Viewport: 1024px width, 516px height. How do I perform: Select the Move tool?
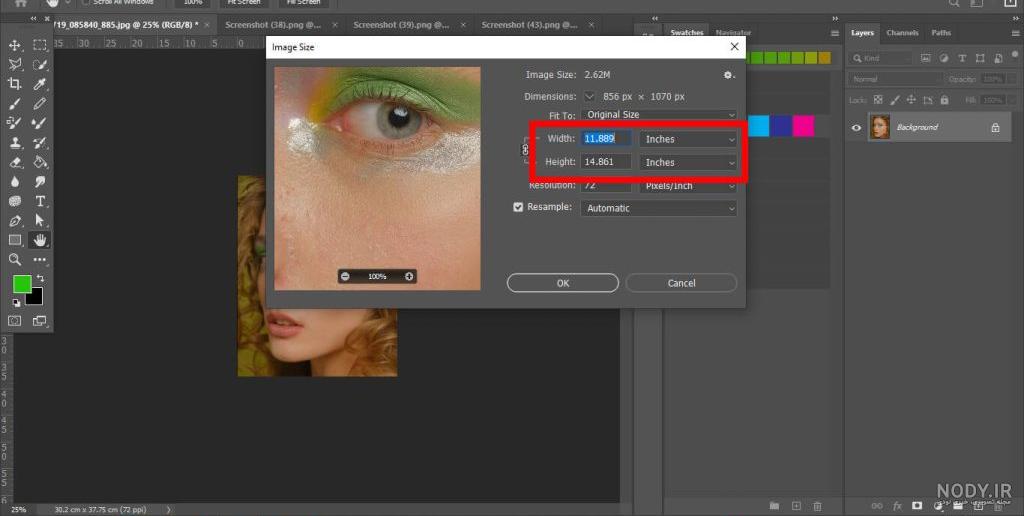click(14, 45)
